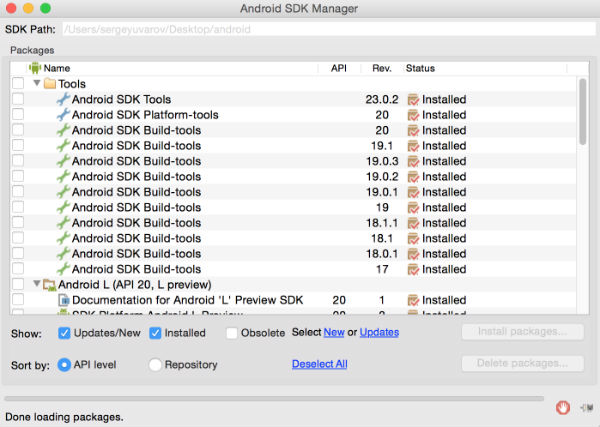Open the log window icon at bottom right
Screen dimensions: 600x427
587,407
